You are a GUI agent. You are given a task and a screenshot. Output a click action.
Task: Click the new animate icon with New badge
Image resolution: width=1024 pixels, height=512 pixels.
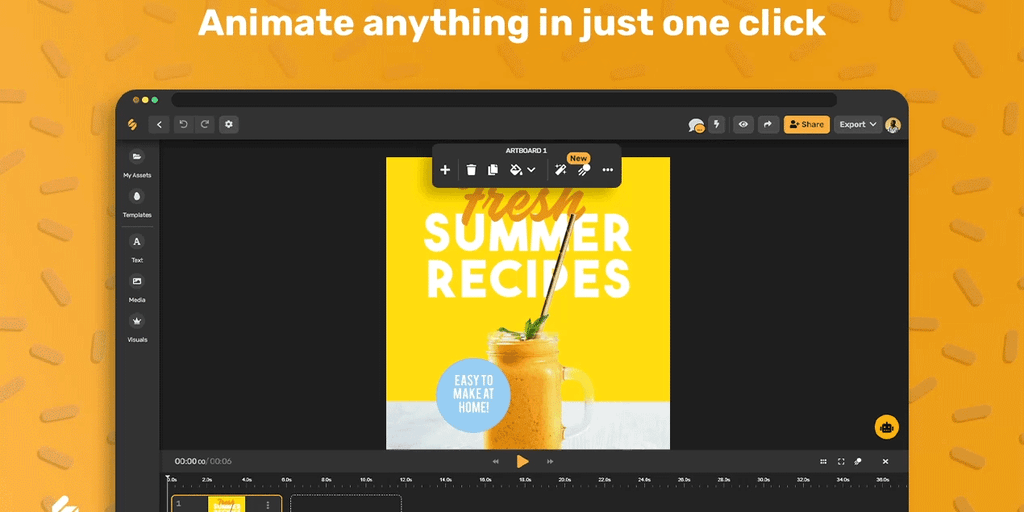(x=584, y=170)
